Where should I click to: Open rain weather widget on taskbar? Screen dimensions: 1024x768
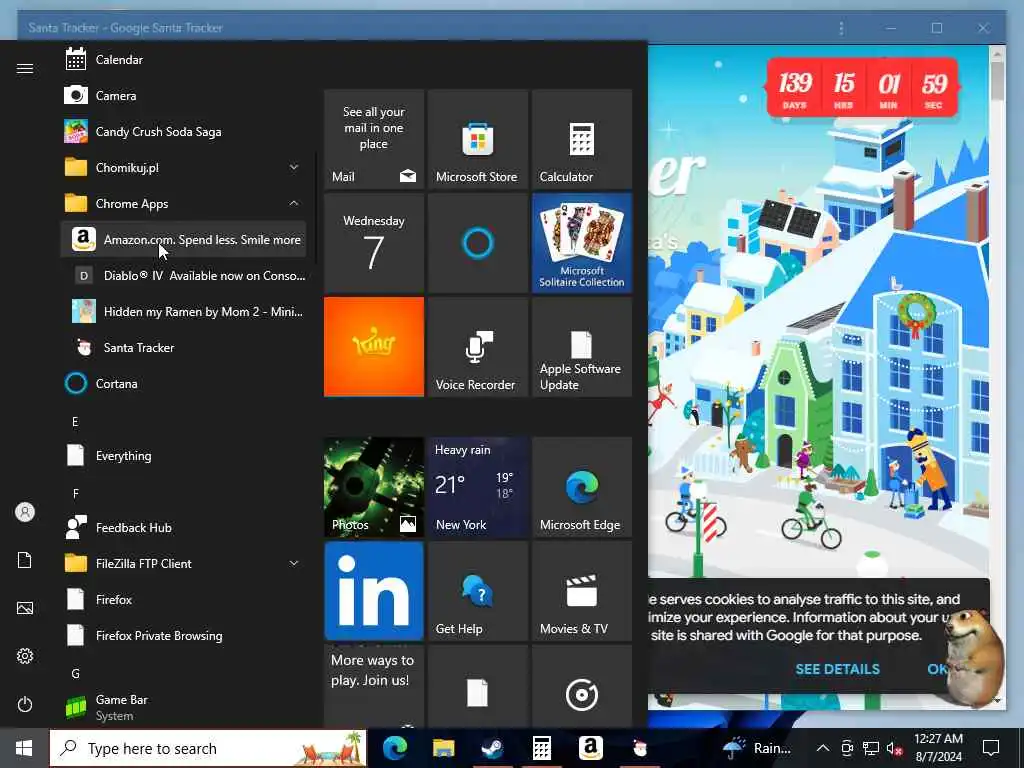tap(758, 748)
